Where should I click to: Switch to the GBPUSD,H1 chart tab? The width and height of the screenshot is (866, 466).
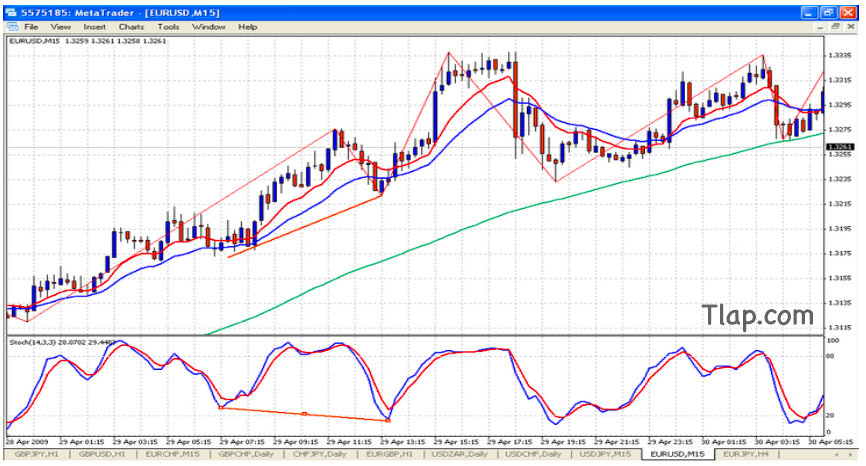point(102,454)
